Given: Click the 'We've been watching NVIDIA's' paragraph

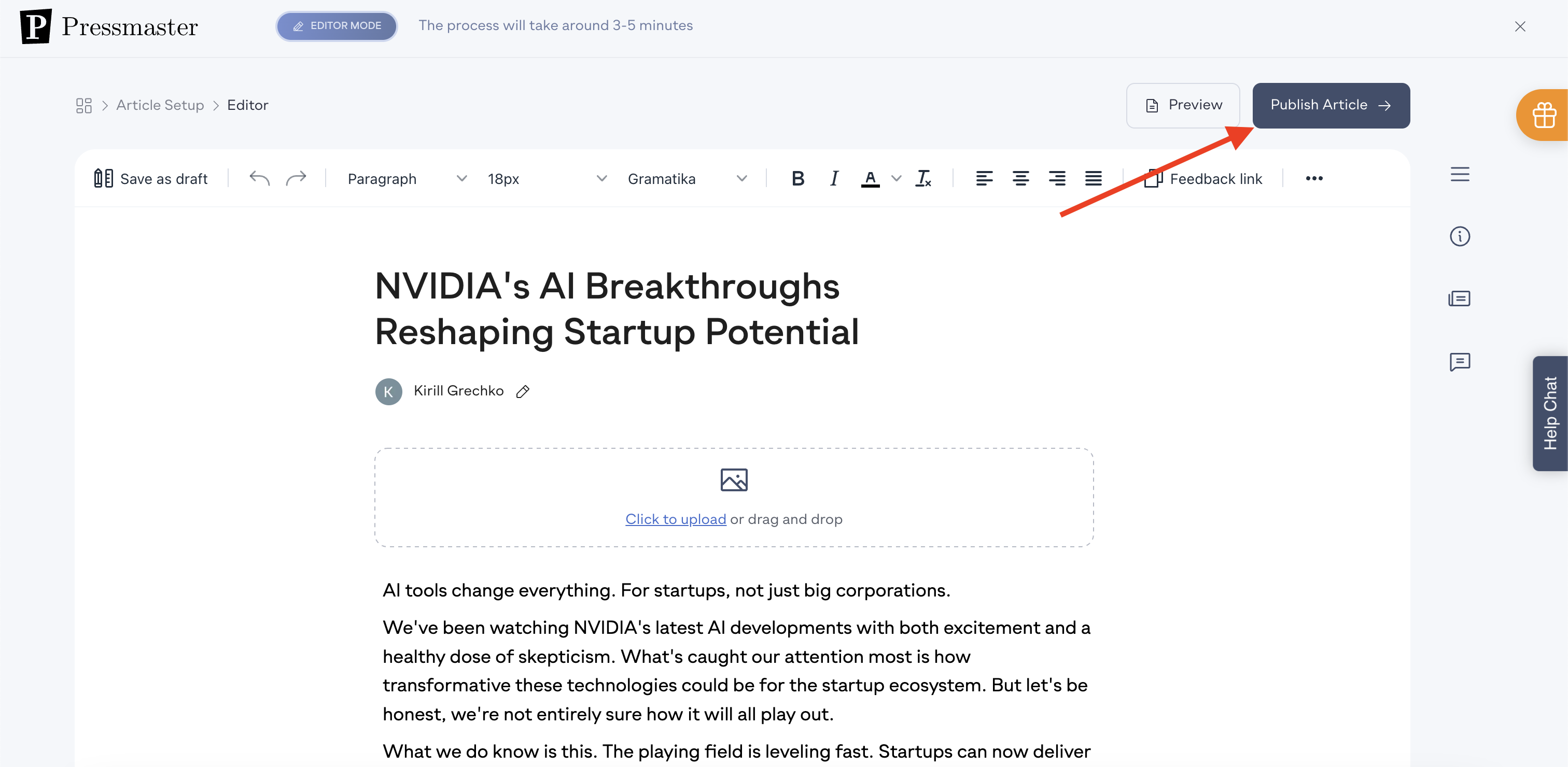Looking at the screenshot, I should (736, 670).
